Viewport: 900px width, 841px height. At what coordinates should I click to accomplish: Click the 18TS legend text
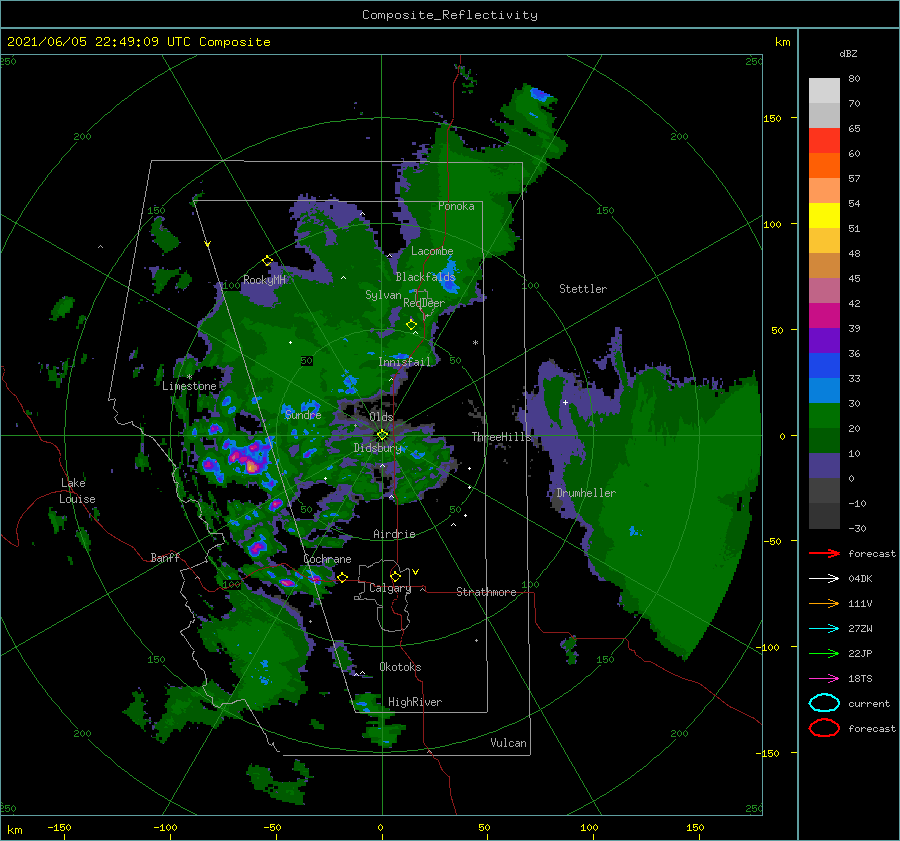(860, 679)
